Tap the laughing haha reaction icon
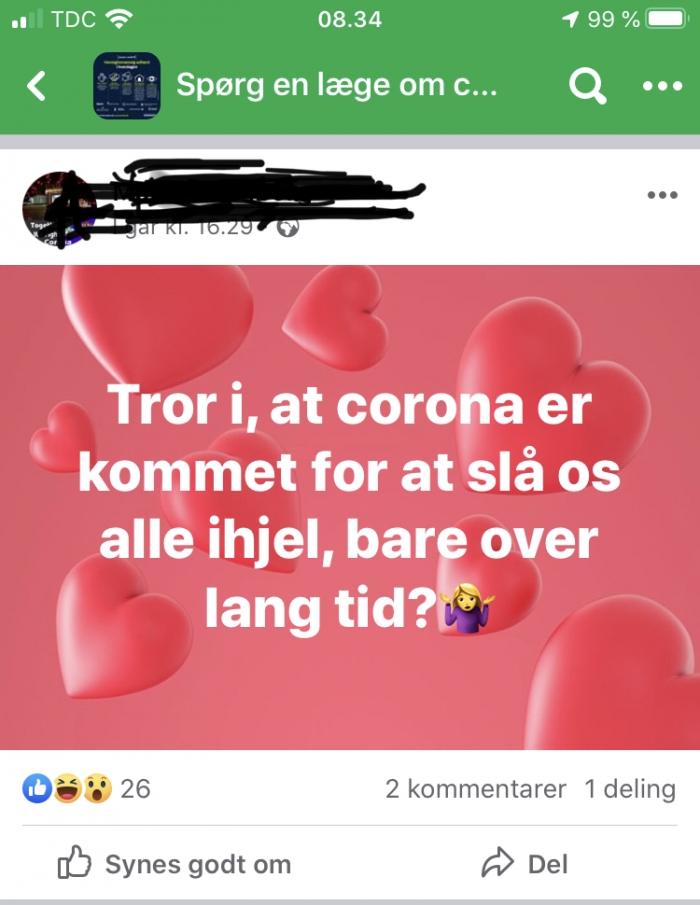 [68, 788]
